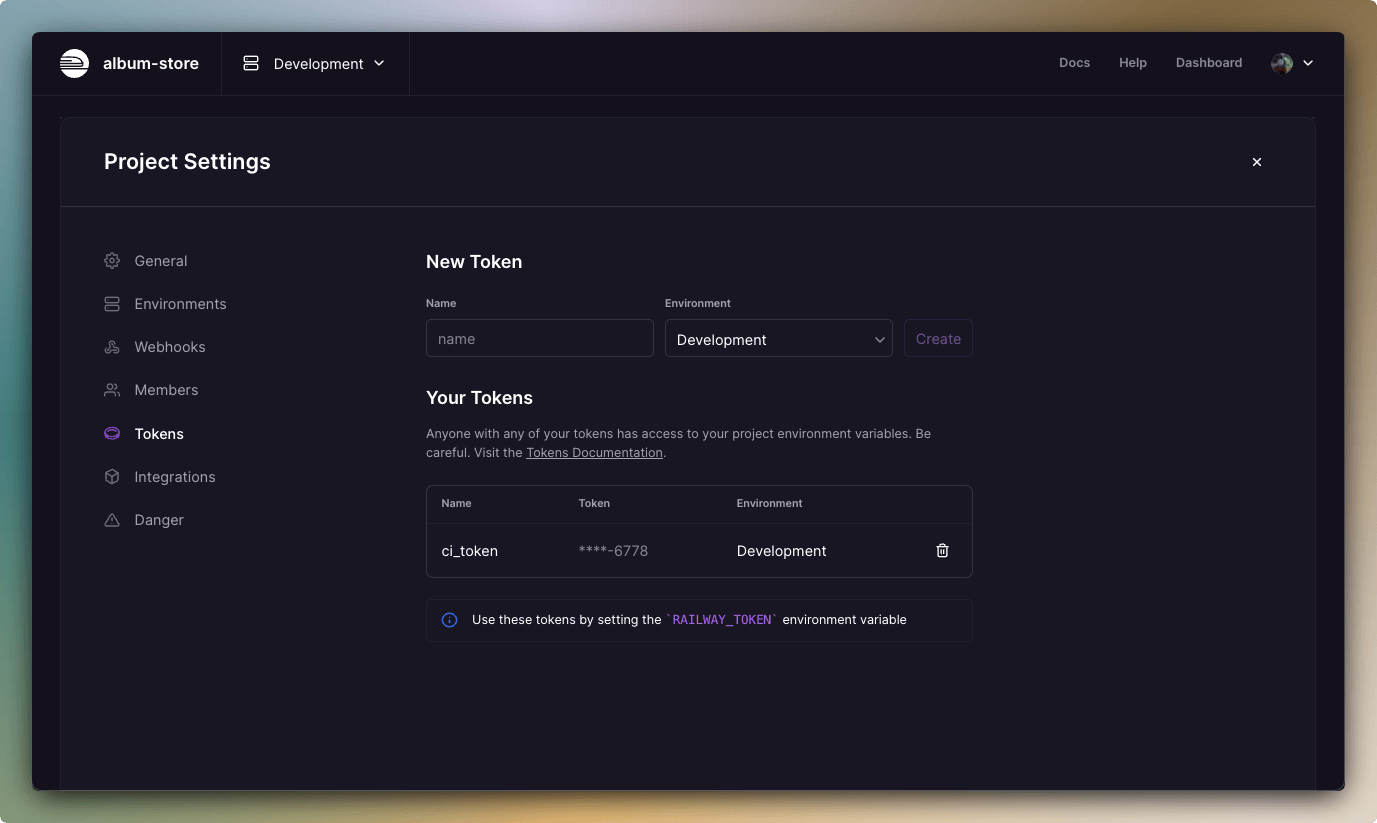
Task: Select the Tokens icon in the sidebar
Action: pos(112,433)
